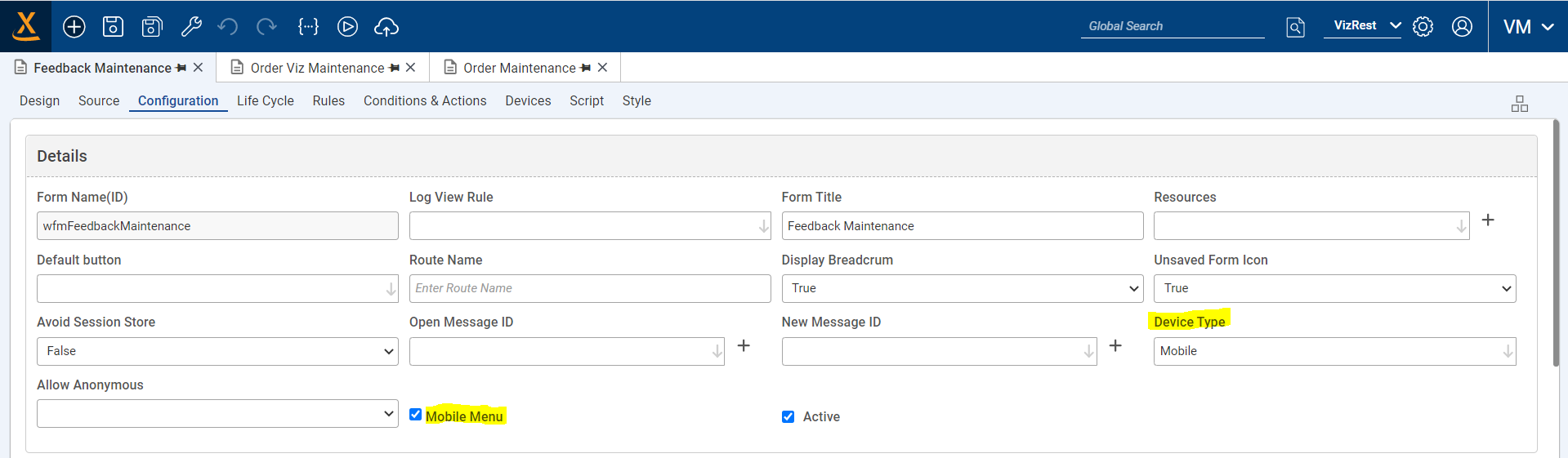Open the Avoid Session Store dropdown
Screen dimensions: 1568x458
click(217, 351)
